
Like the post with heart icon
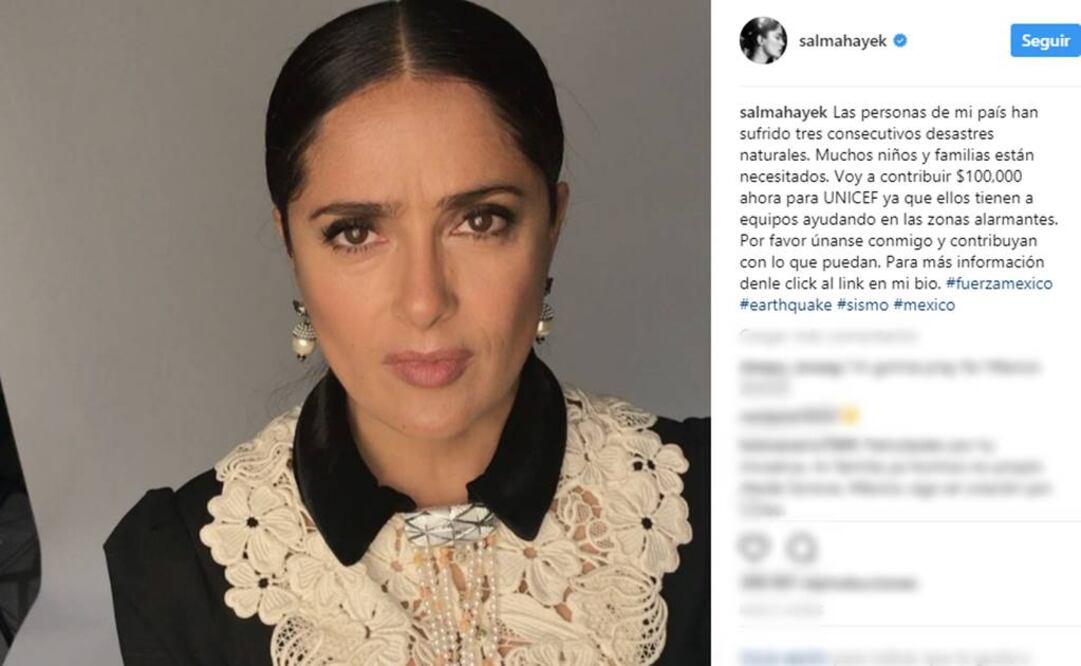pos(754,548)
